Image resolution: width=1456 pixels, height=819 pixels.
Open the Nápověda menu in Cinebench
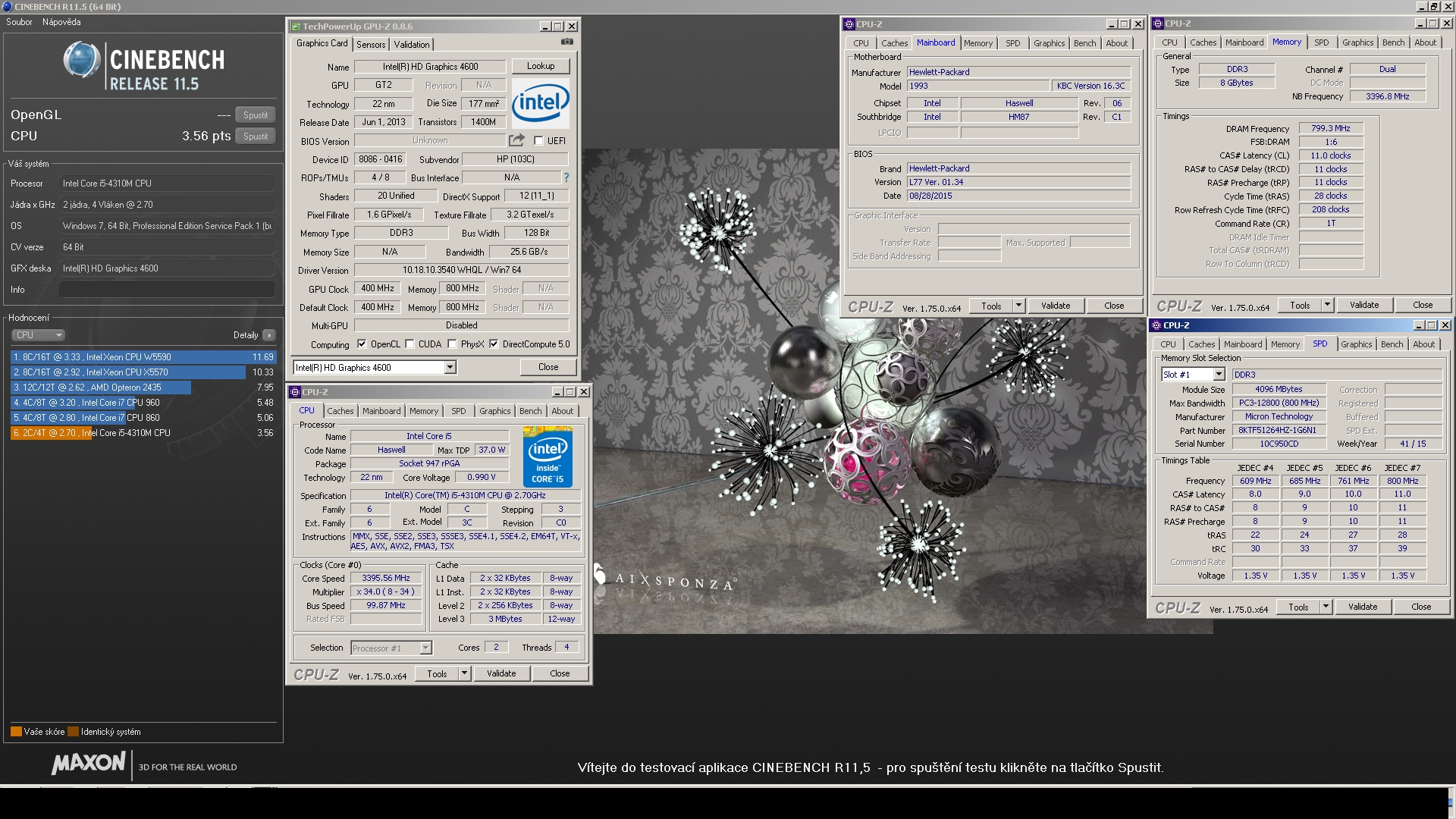(x=61, y=22)
